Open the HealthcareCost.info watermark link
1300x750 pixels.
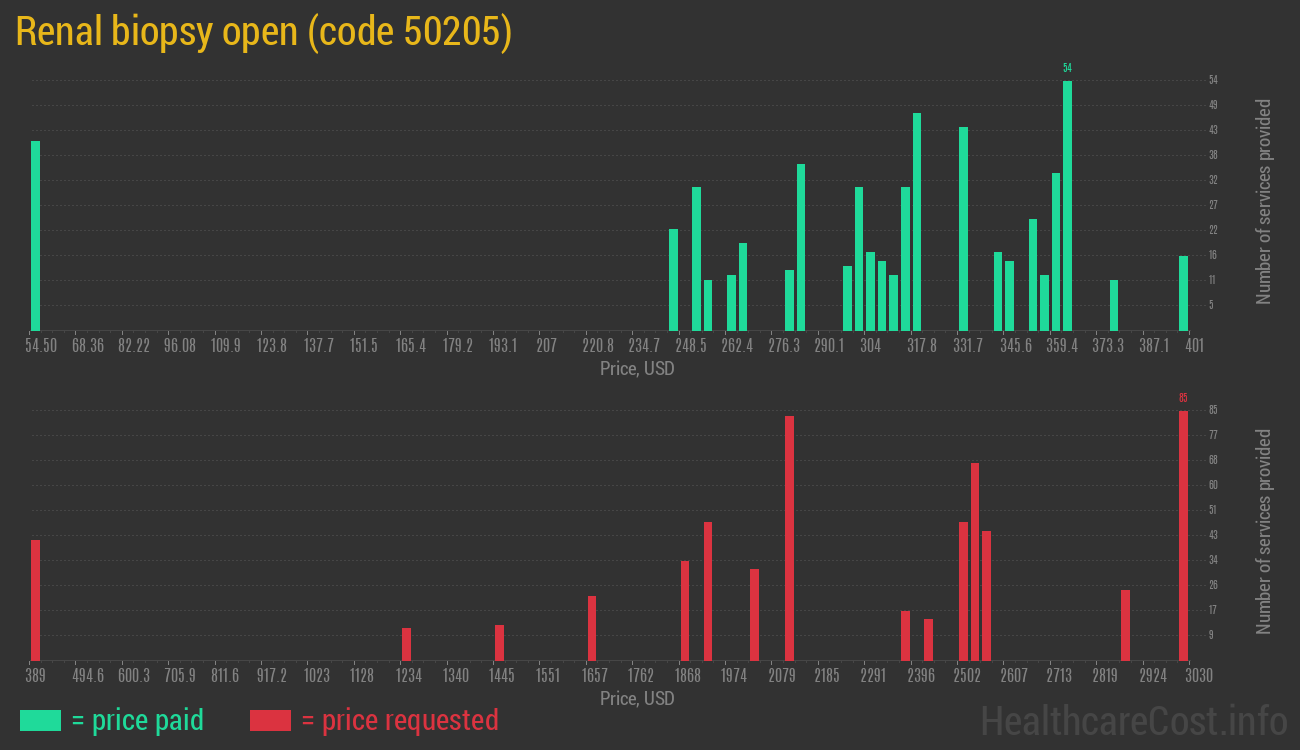pos(1133,720)
